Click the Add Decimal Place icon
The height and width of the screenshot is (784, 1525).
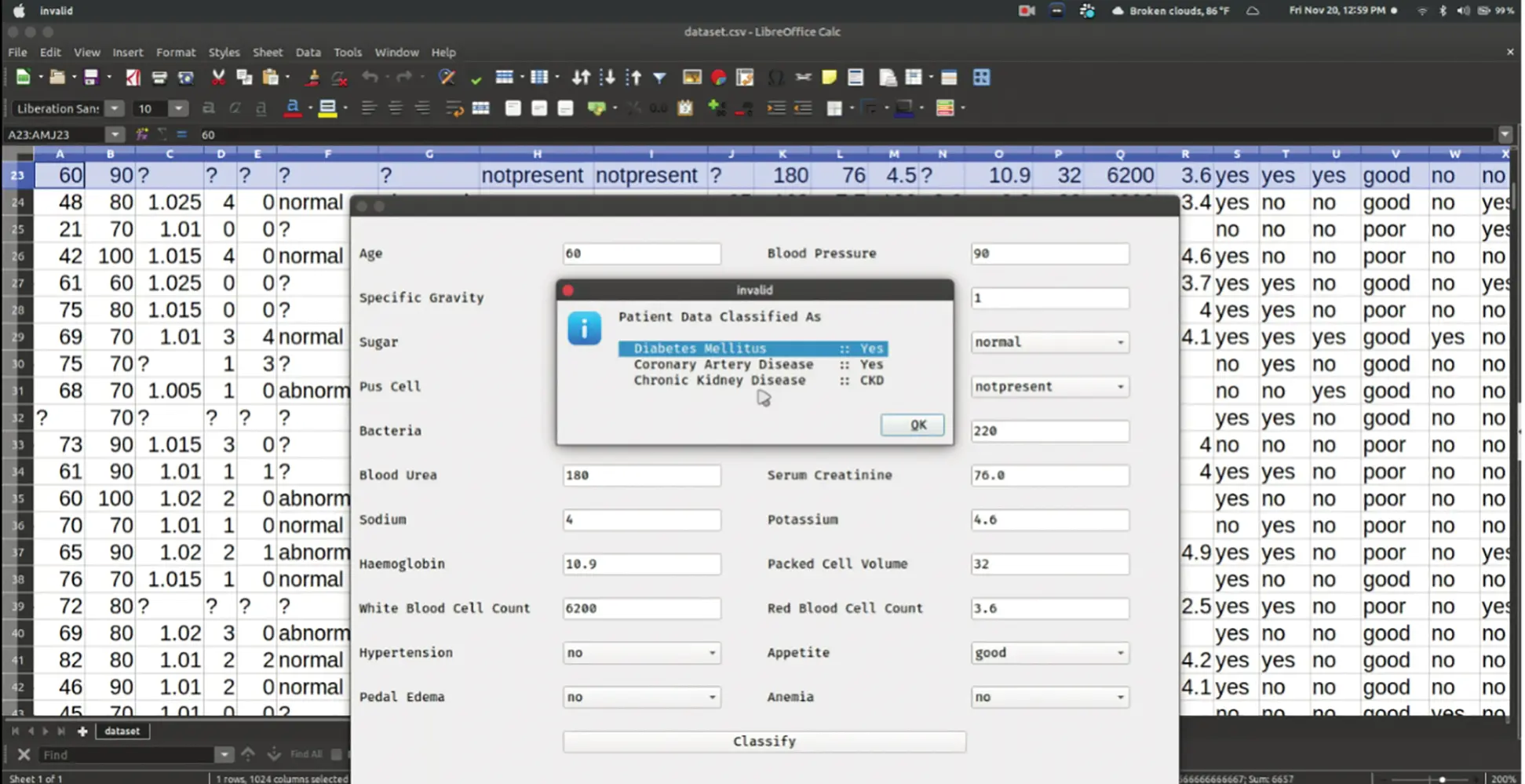tap(717, 108)
